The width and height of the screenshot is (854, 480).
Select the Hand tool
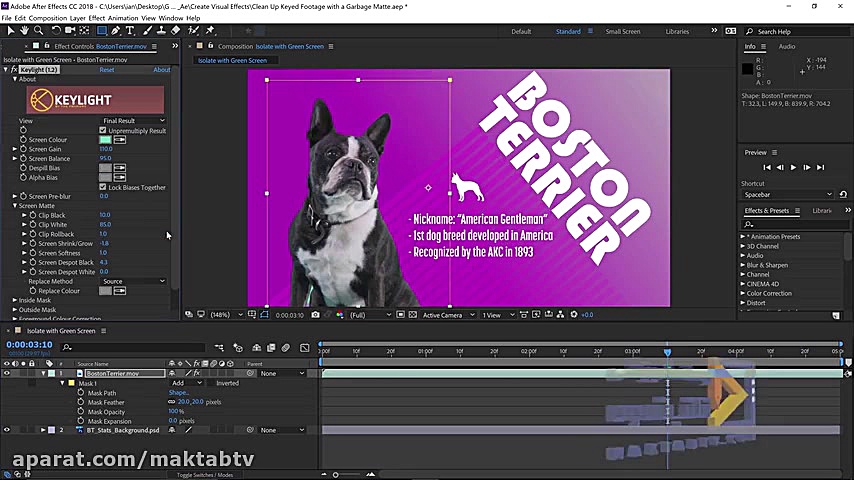(x=25, y=31)
